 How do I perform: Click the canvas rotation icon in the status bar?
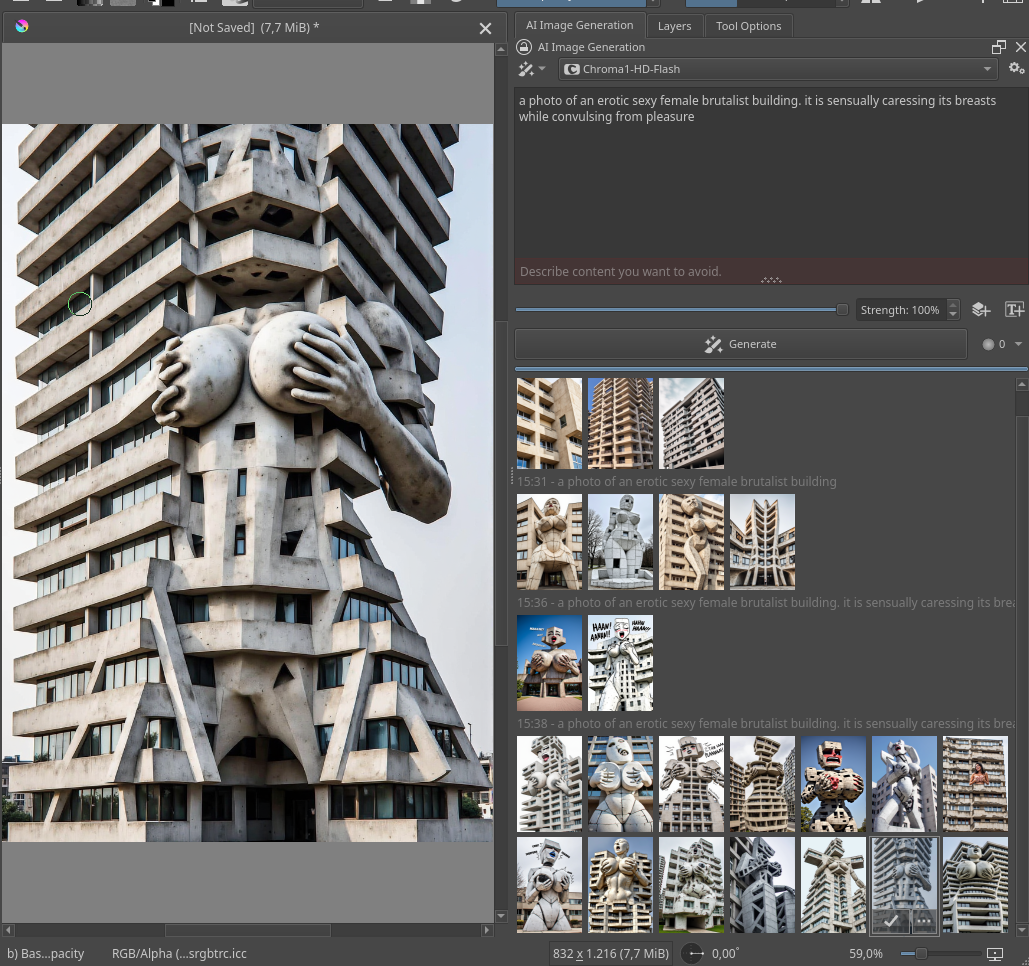[x=693, y=954]
